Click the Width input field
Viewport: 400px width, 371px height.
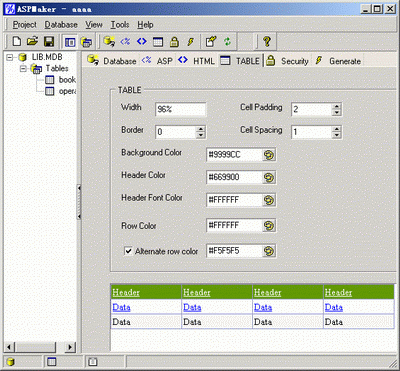(x=180, y=109)
